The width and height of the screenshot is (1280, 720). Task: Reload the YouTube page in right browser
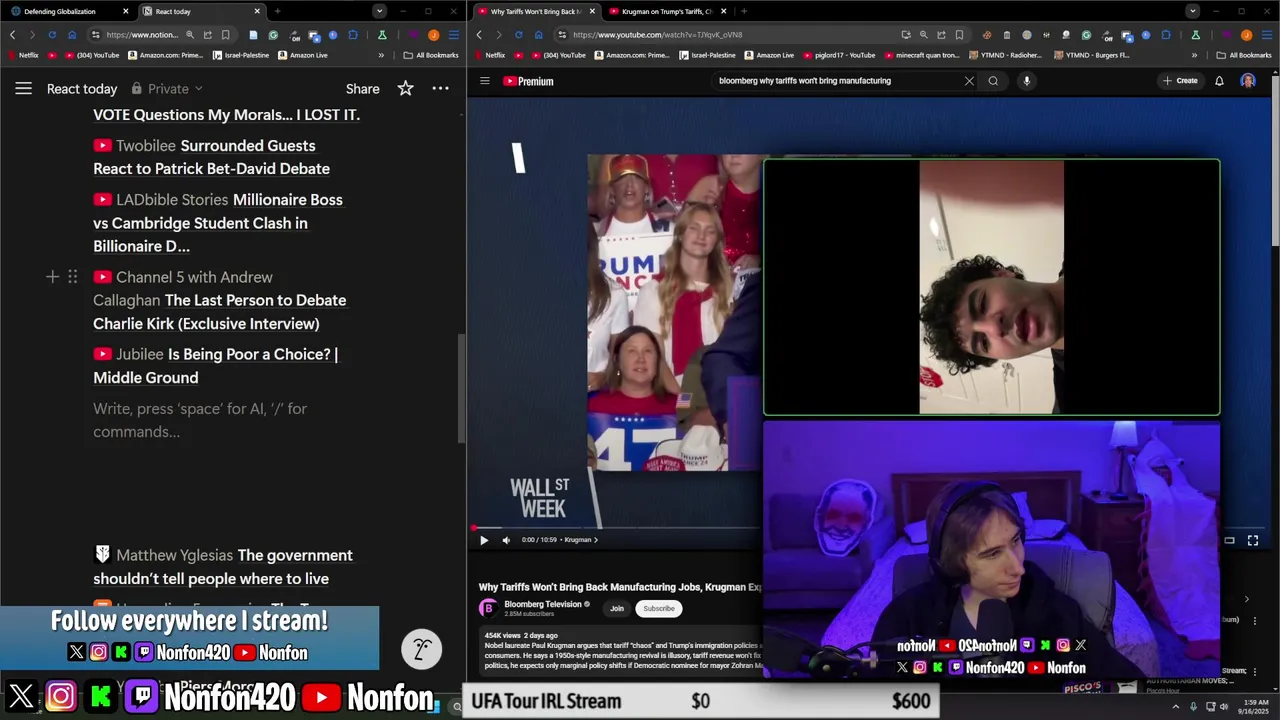coord(518,35)
